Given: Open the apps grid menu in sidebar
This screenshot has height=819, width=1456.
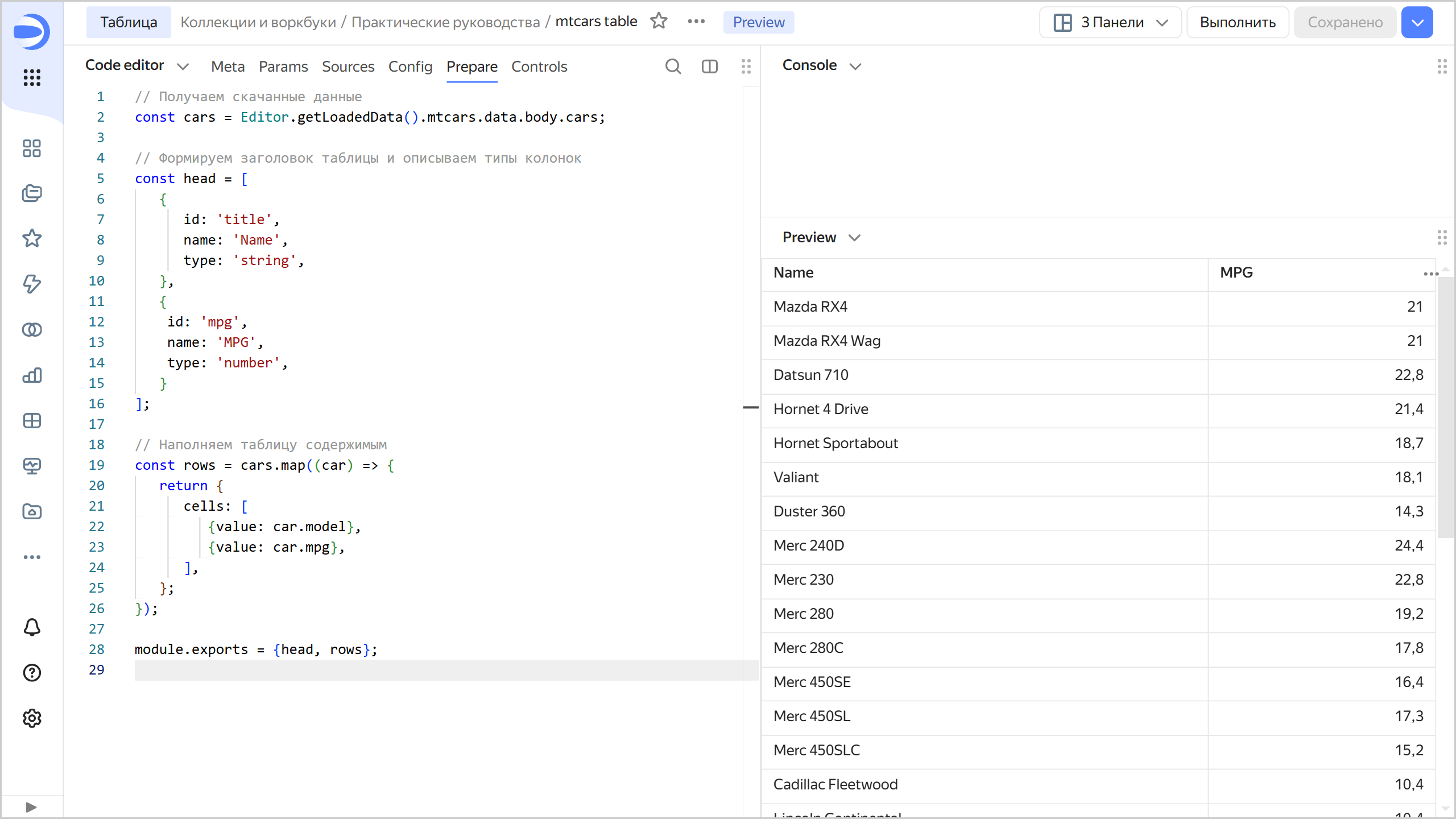Looking at the screenshot, I should tap(32, 77).
